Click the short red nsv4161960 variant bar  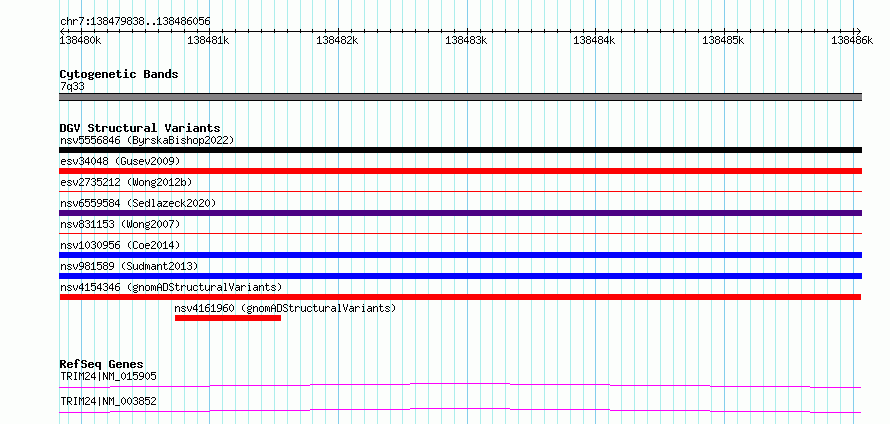[x=228, y=318]
